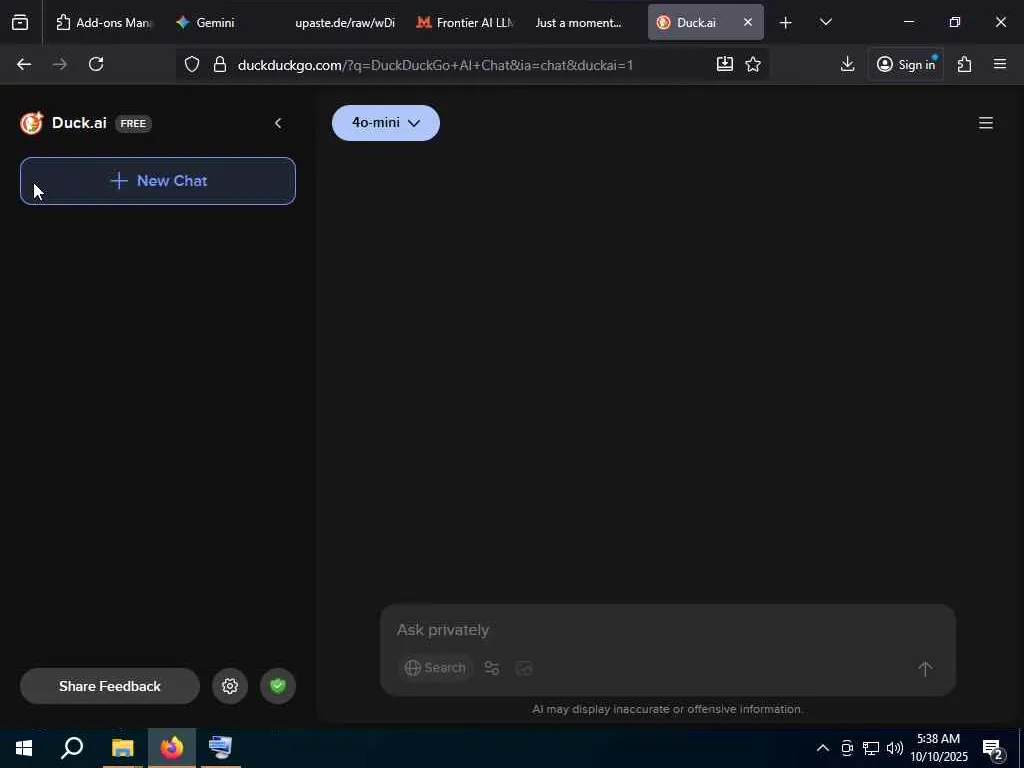Close the Duck.ai browser tab
Image resolution: width=1024 pixels, height=768 pixels.
pyautogui.click(x=748, y=22)
